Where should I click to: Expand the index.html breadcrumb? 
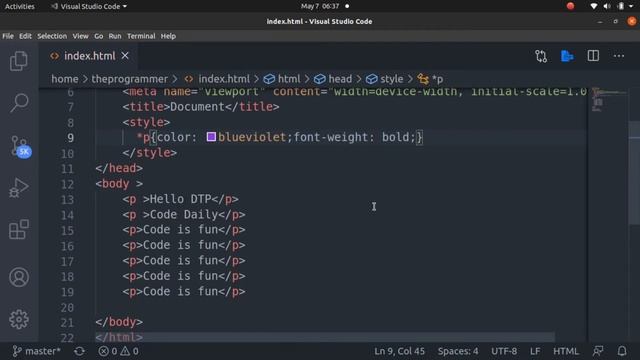217,79
